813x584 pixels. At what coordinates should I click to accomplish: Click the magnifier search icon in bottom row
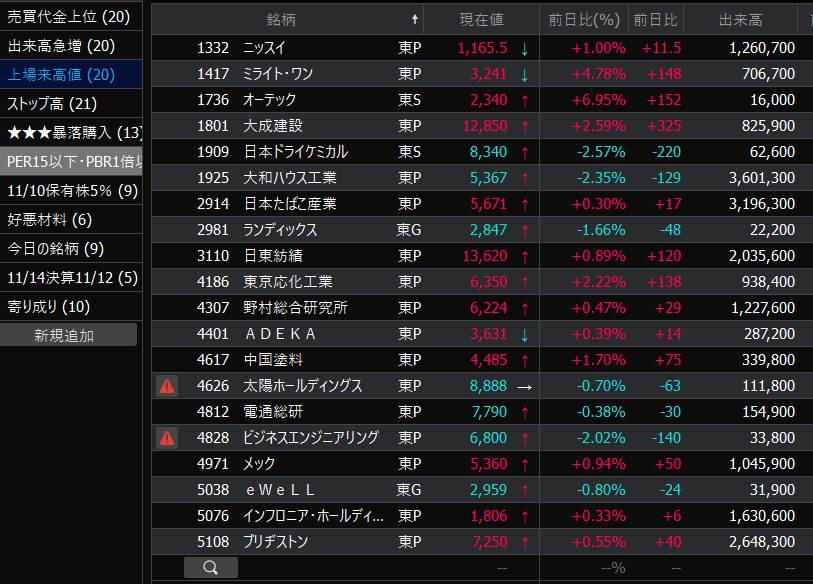pyautogui.click(x=210, y=568)
